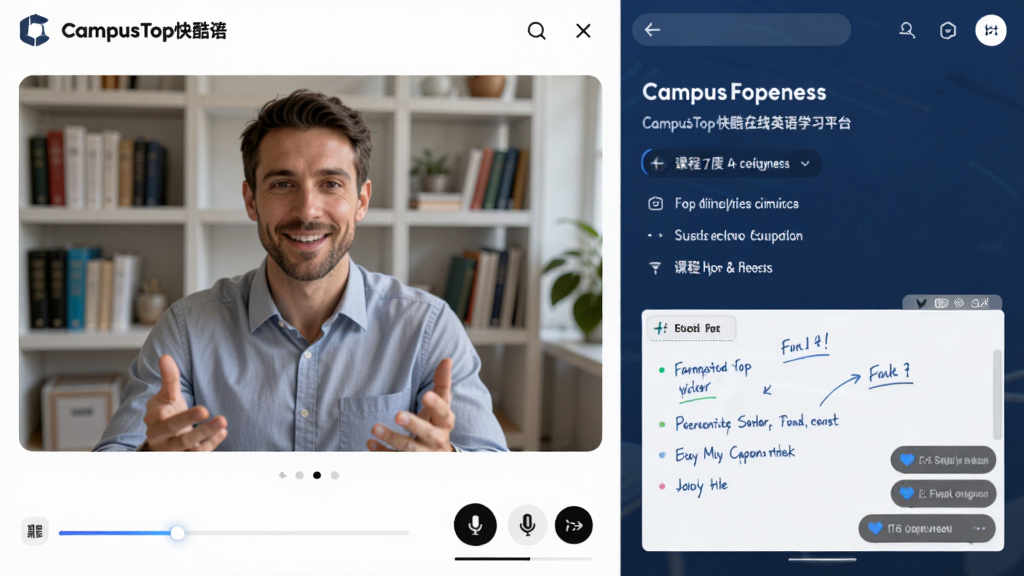Click the arrows icon beside 'Suede' row
1024x576 pixels.
point(655,235)
